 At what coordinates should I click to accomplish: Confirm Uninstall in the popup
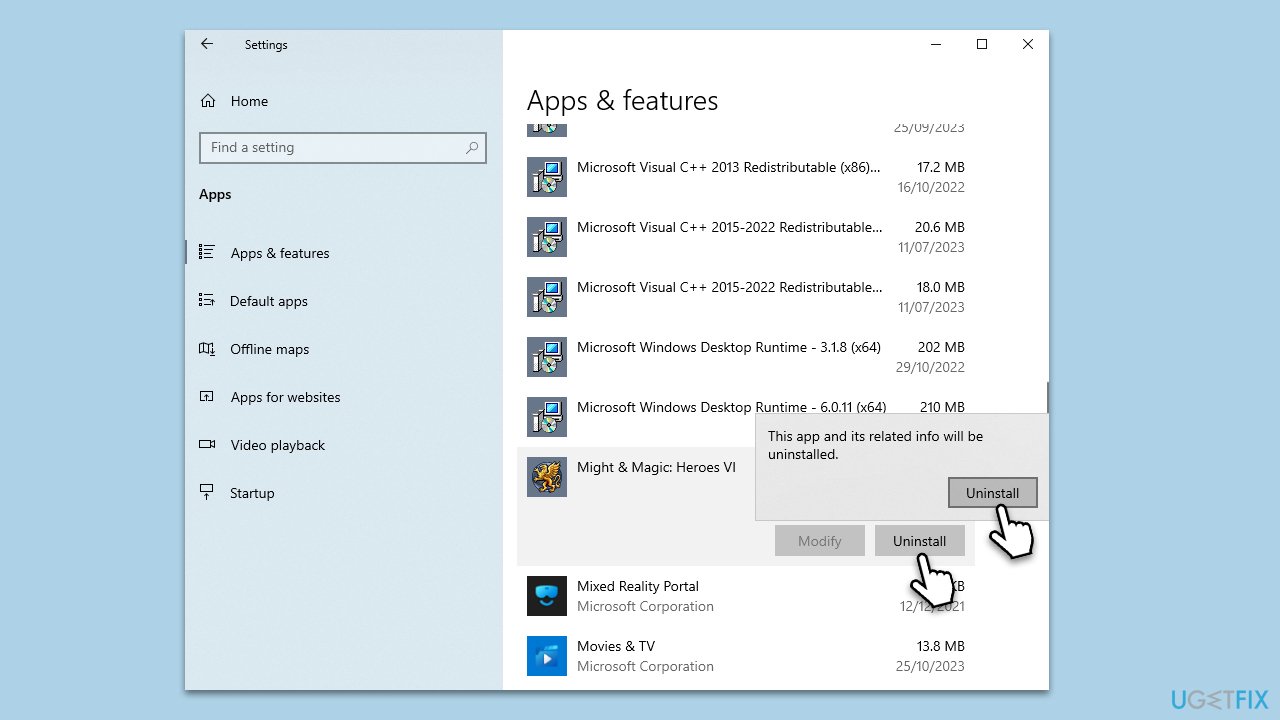993,493
